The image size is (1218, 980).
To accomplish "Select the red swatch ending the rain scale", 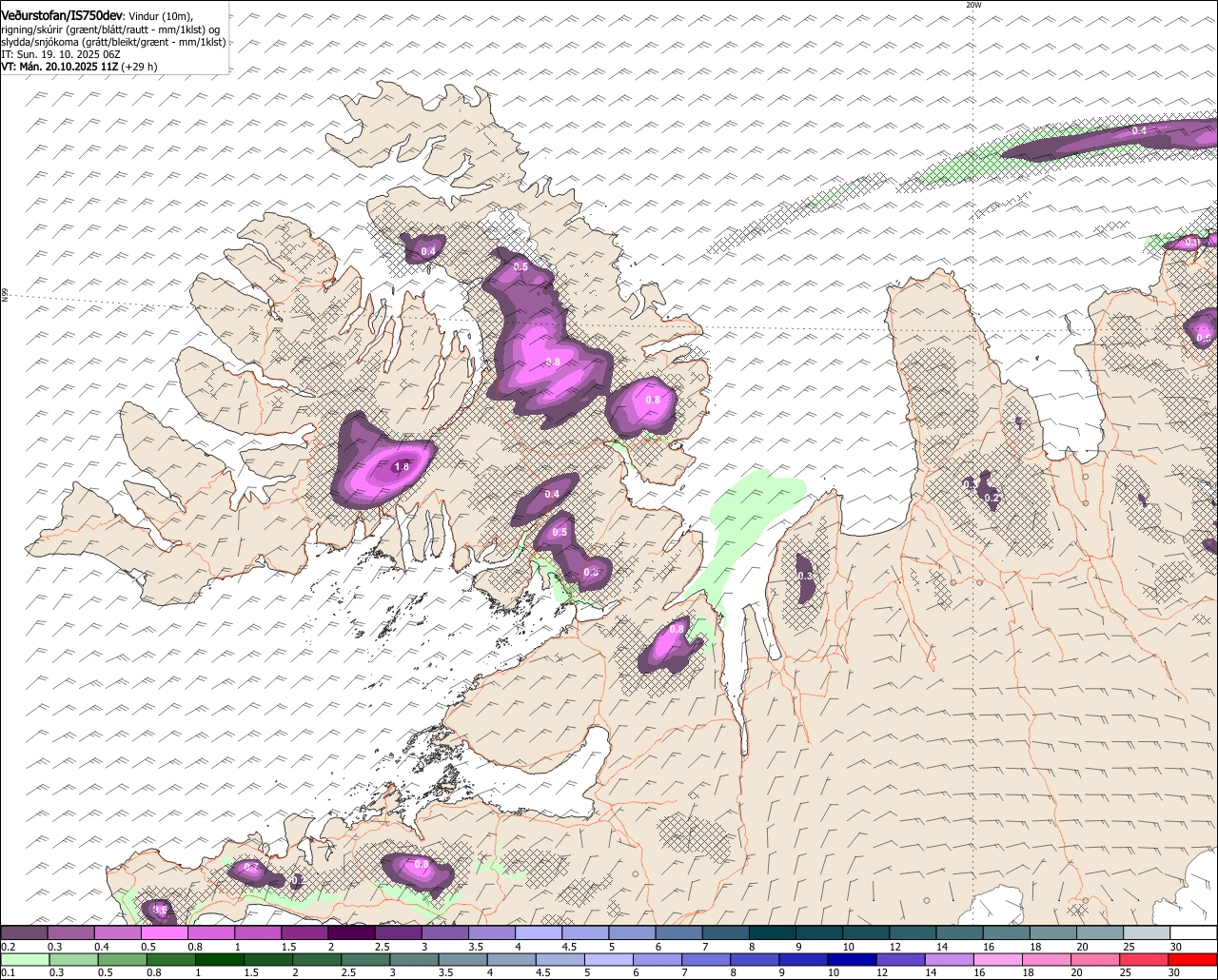I will [1193, 959].
